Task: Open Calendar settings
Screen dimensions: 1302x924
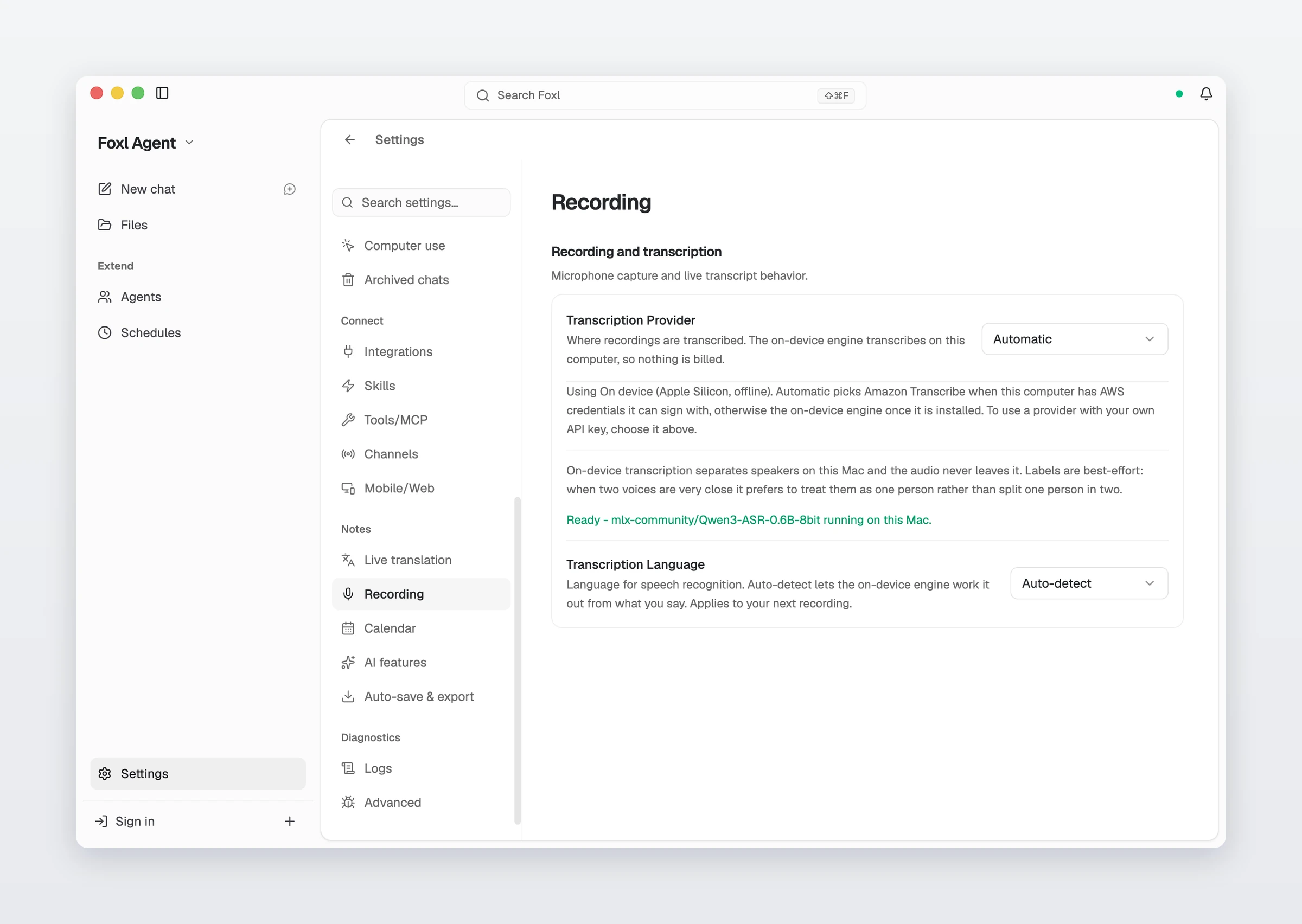Action: [421, 628]
